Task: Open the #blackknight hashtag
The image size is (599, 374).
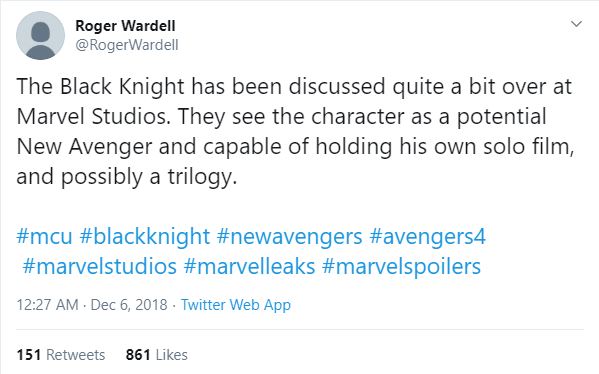Action: (x=145, y=236)
